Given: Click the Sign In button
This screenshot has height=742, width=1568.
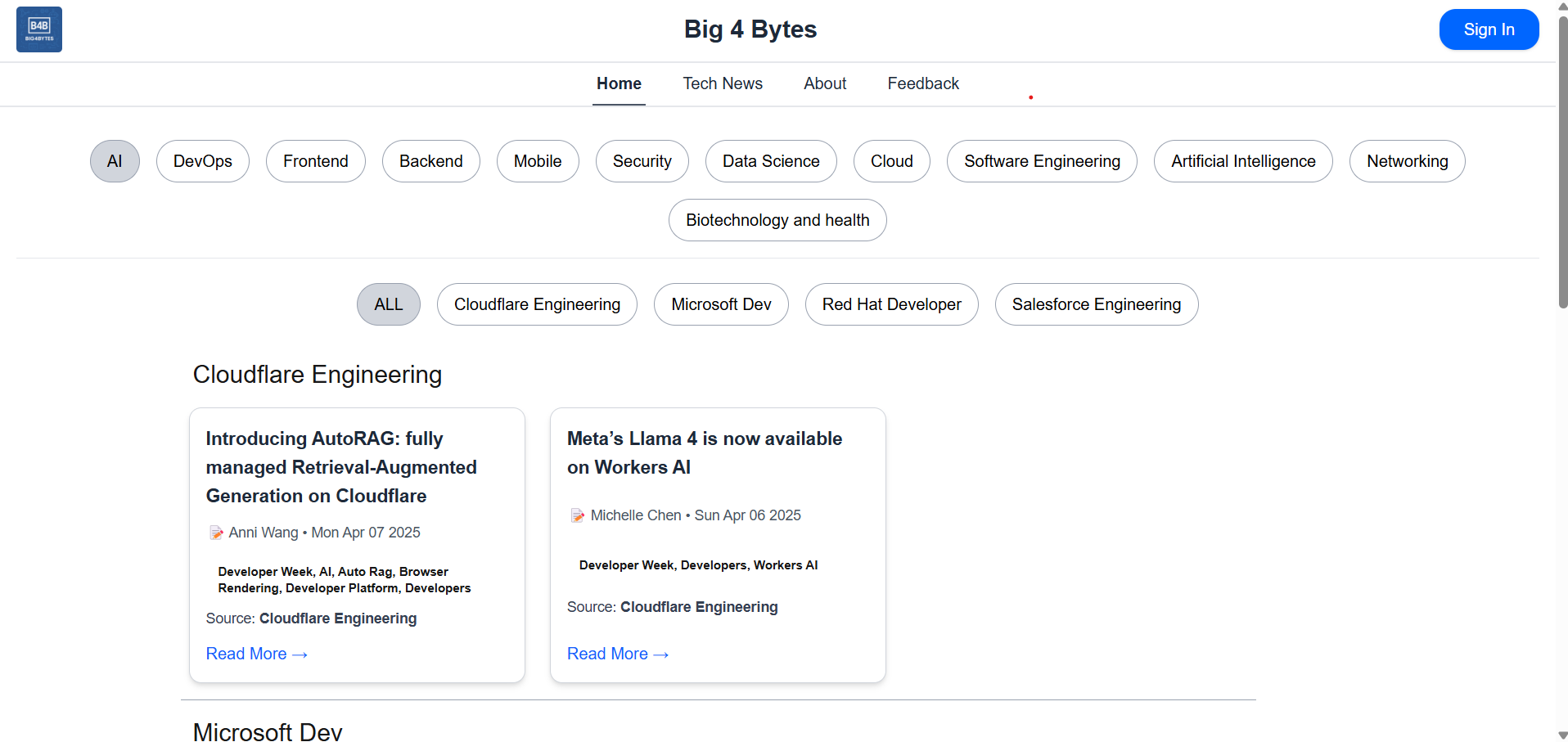Looking at the screenshot, I should pos(1489,29).
